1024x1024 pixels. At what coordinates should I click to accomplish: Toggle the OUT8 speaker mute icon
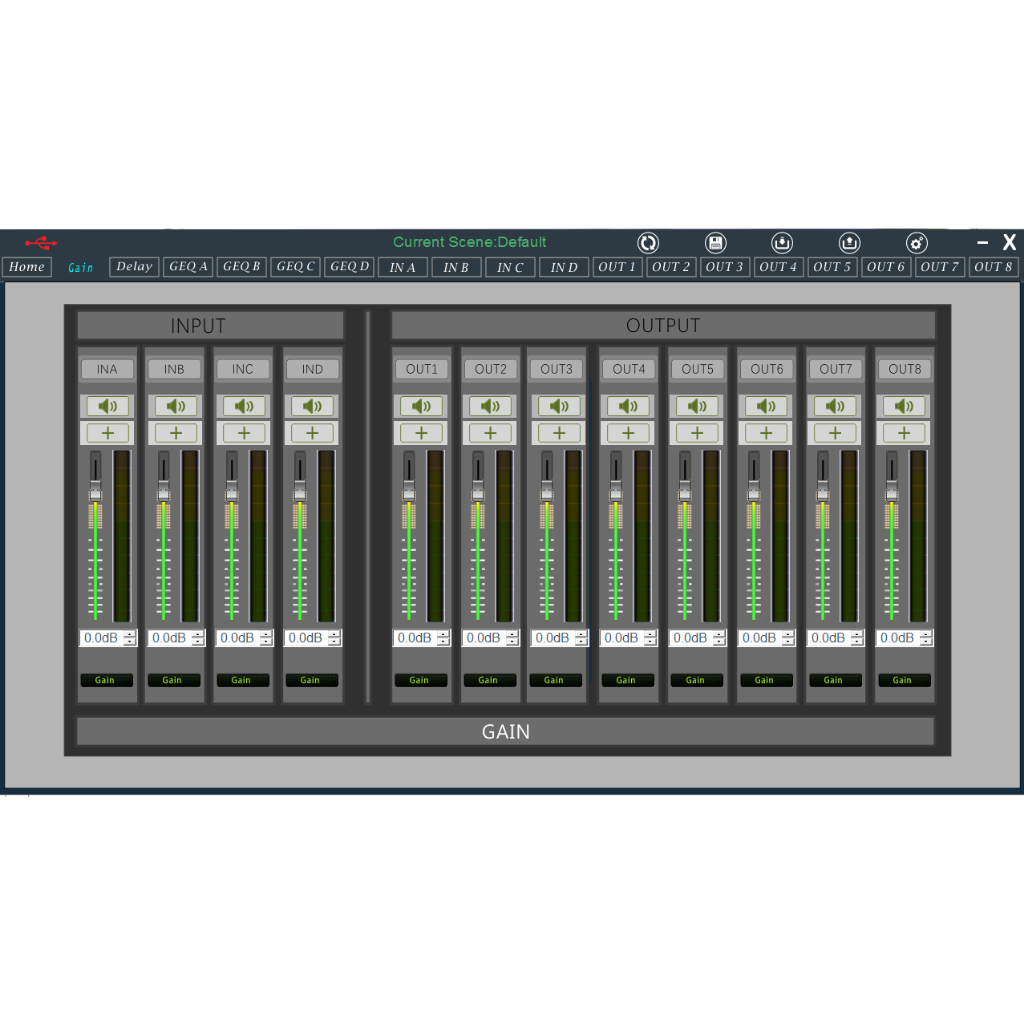tap(904, 406)
